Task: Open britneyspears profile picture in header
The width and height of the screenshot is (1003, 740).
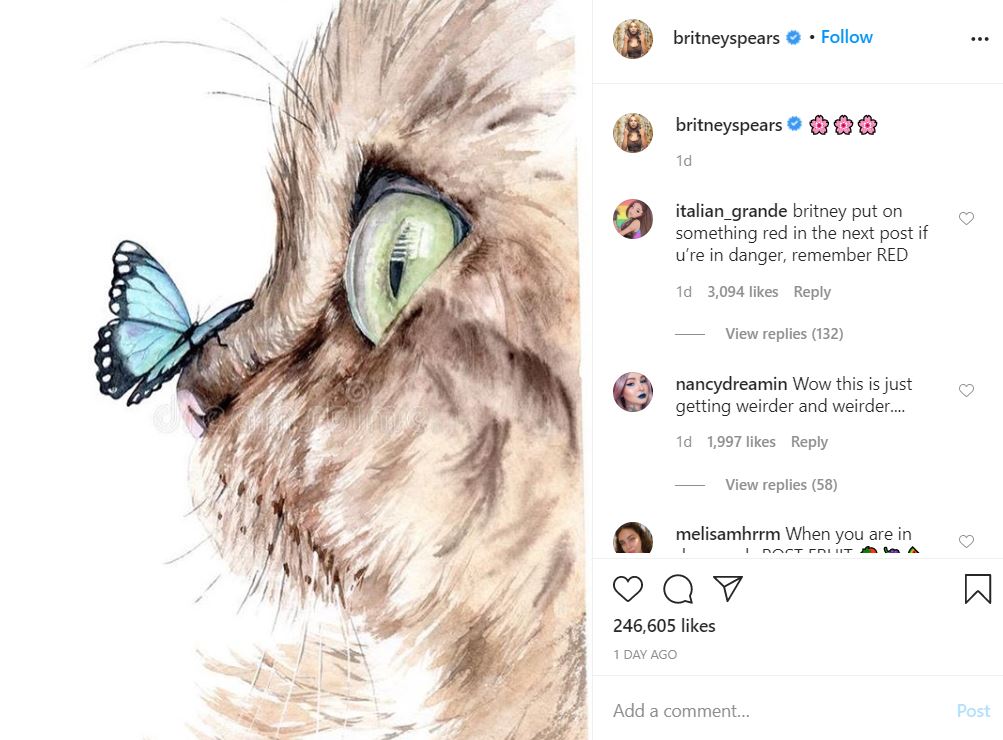Action: pyautogui.click(x=633, y=39)
